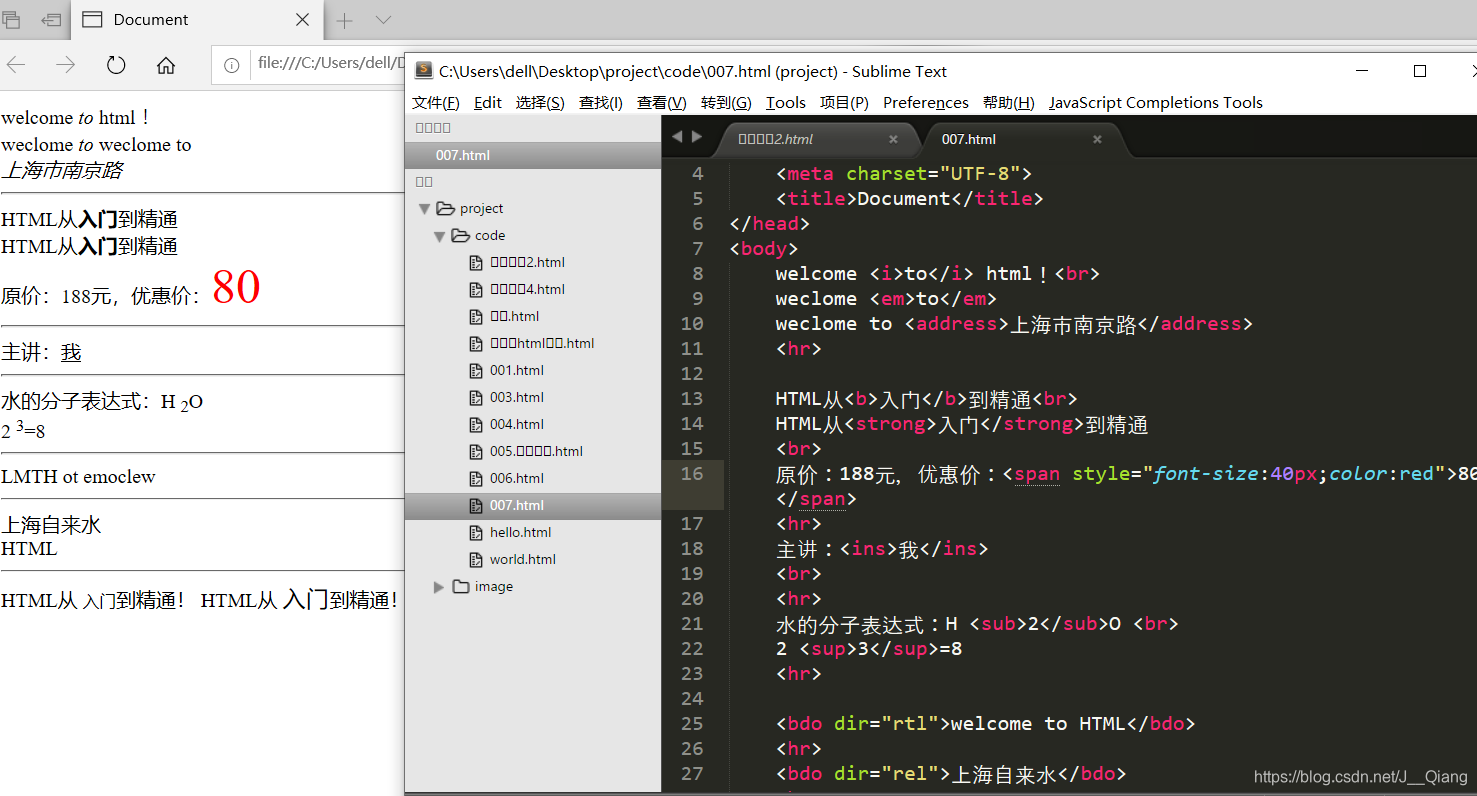Reload the browser page
The image size is (1477, 796).
point(116,65)
